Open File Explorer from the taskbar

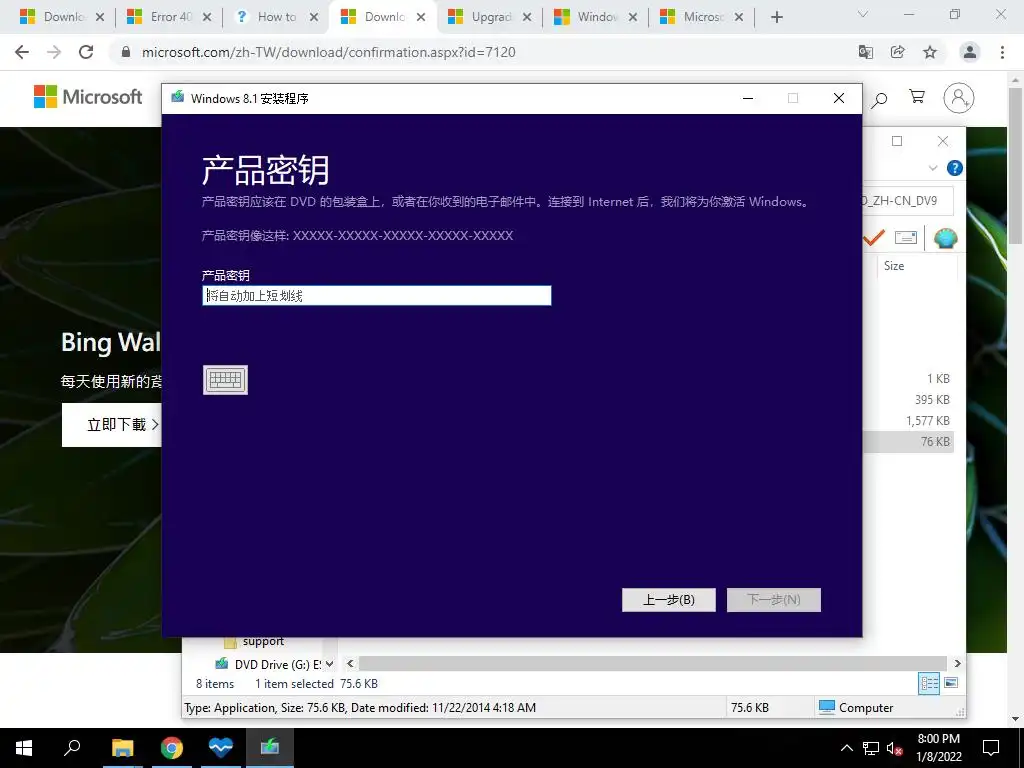point(122,748)
